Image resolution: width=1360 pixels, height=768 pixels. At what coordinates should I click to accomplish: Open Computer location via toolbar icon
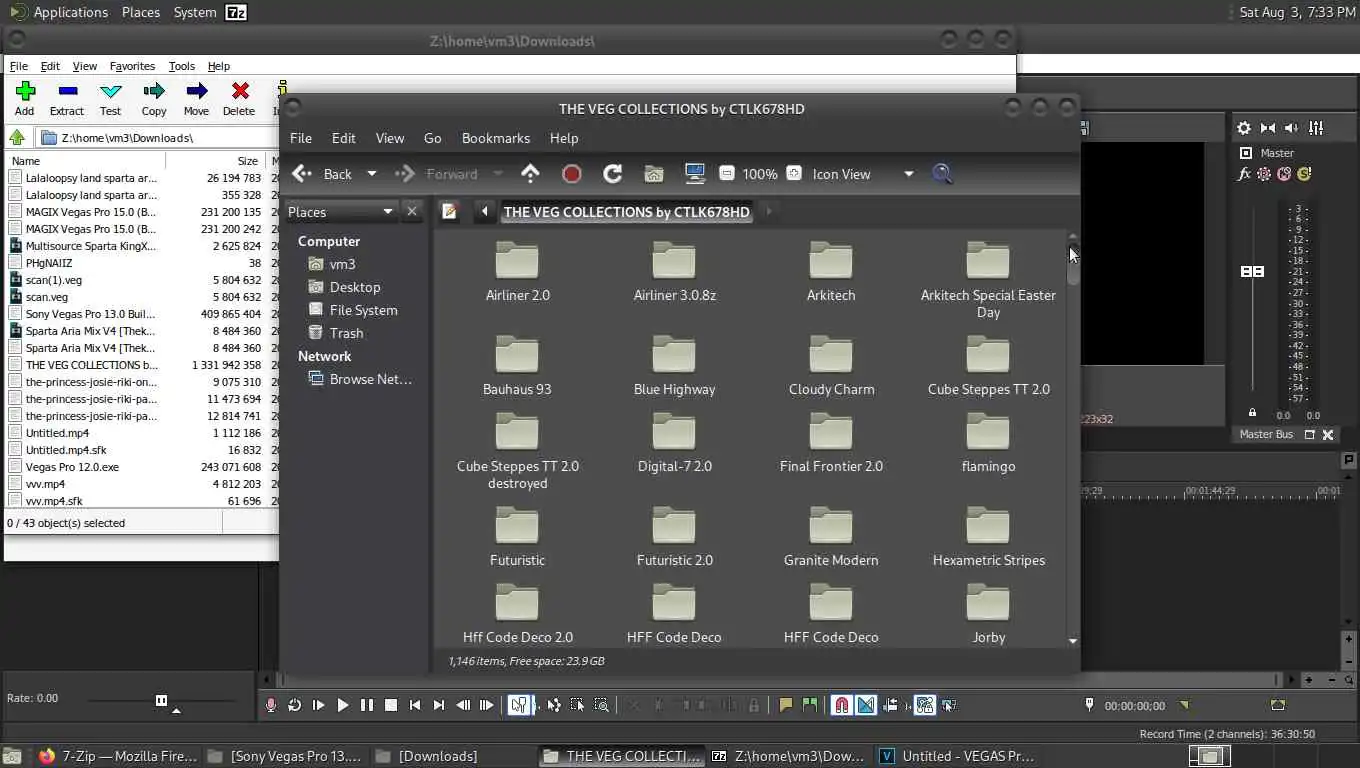coord(695,174)
